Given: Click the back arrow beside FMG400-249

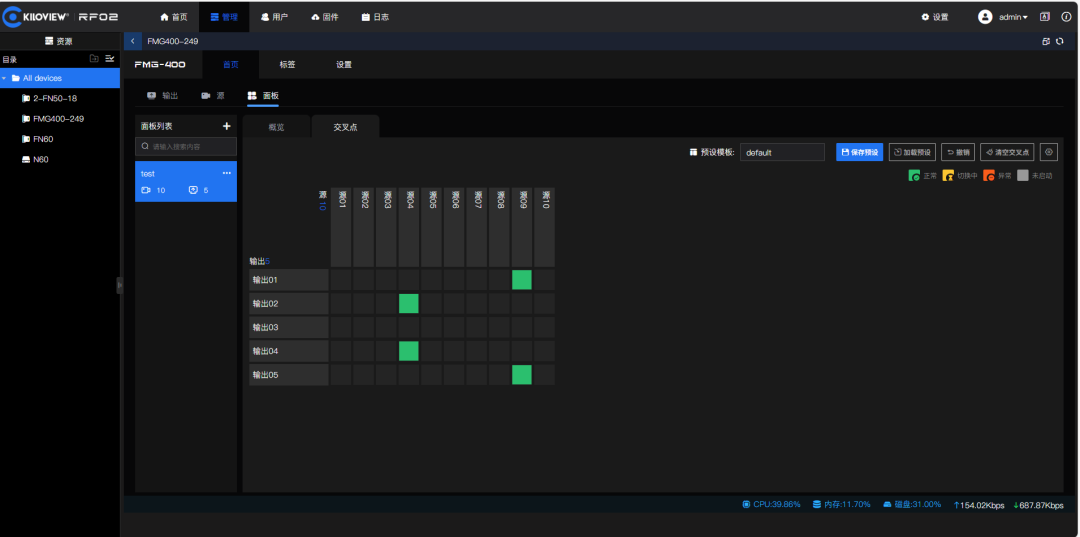Looking at the screenshot, I should click(133, 41).
